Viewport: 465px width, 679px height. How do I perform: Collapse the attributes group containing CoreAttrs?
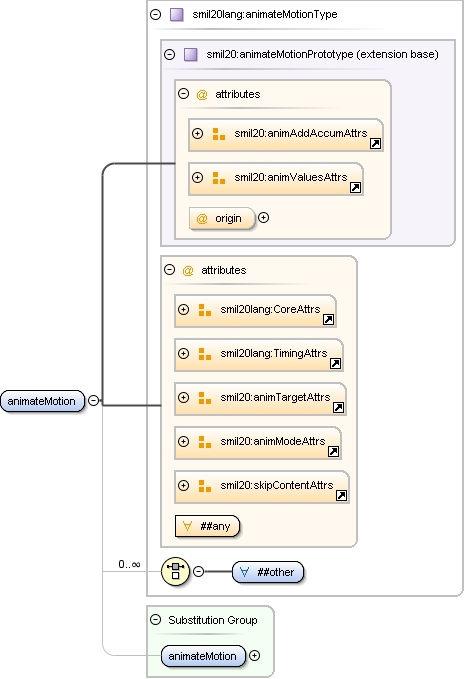point(169,270)
